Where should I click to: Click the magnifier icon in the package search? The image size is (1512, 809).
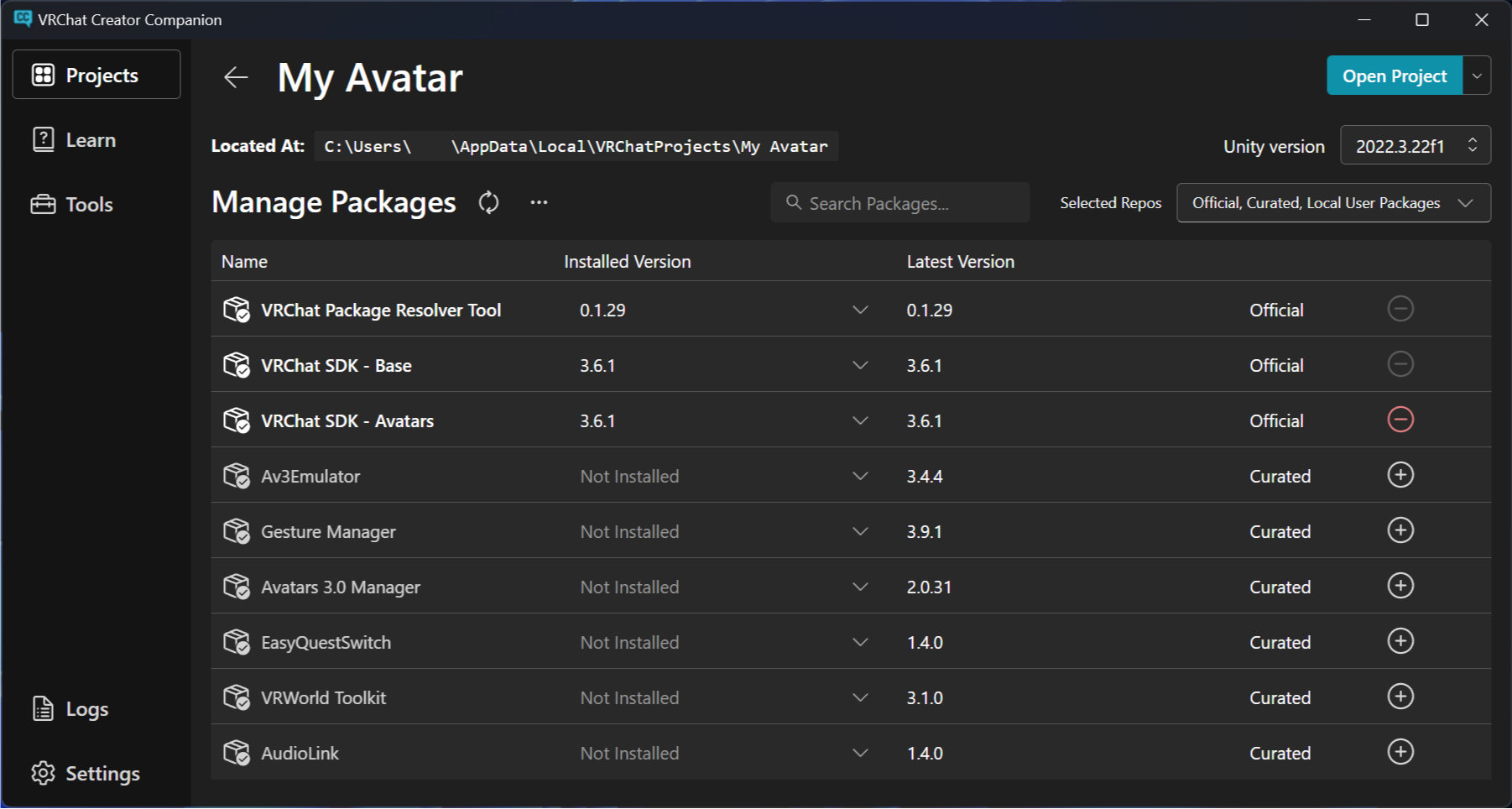click(793, 202)
